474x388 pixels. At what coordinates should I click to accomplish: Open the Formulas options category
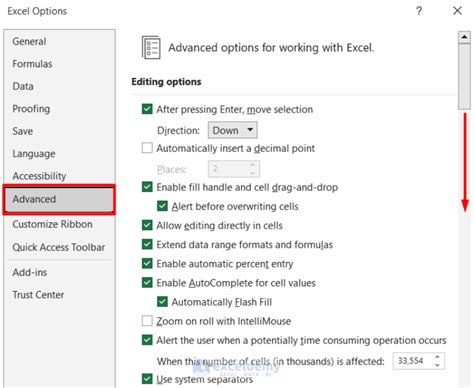(32, 64)
